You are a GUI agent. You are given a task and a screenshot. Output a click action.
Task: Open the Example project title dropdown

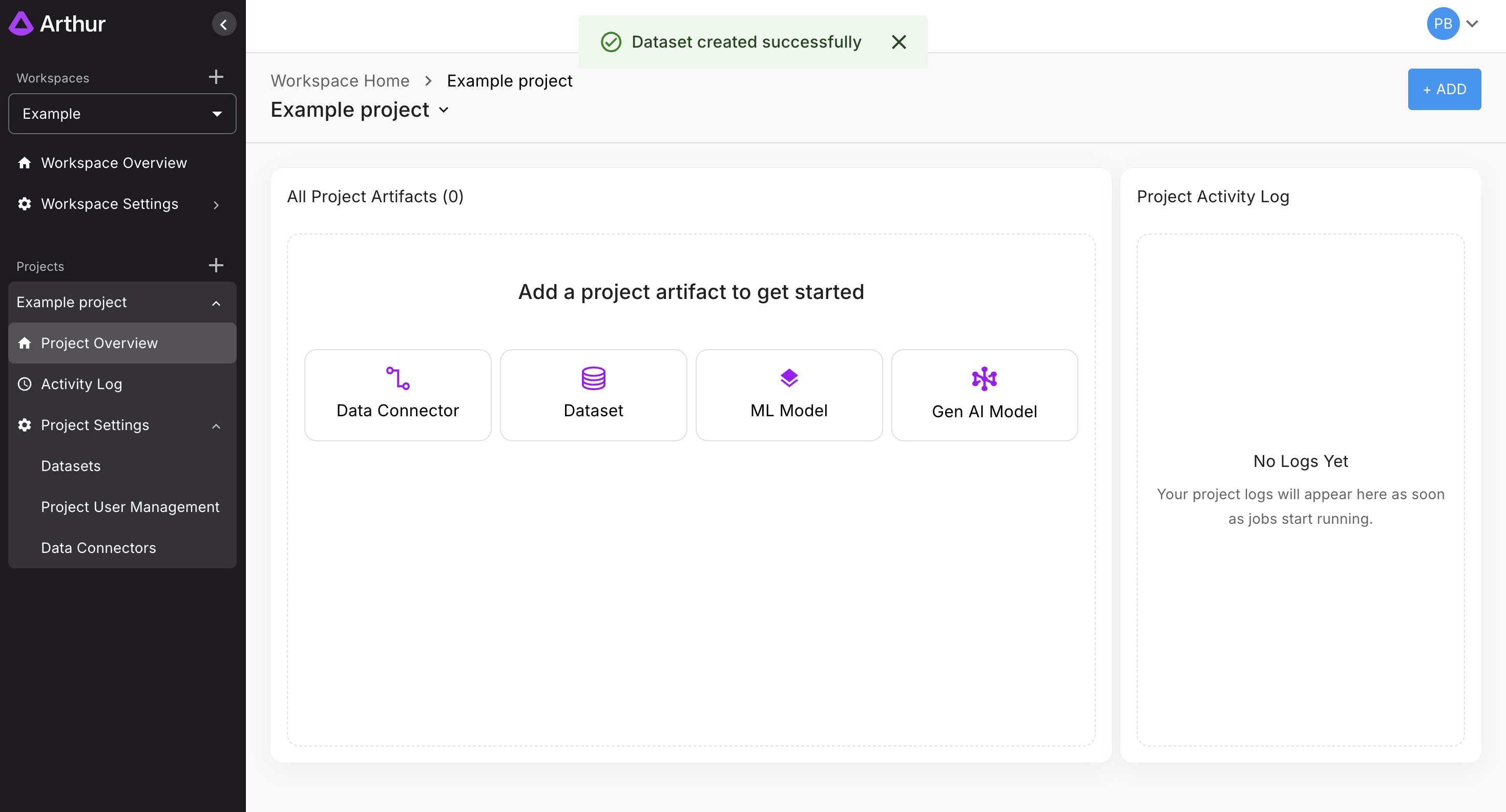(444, 111)
